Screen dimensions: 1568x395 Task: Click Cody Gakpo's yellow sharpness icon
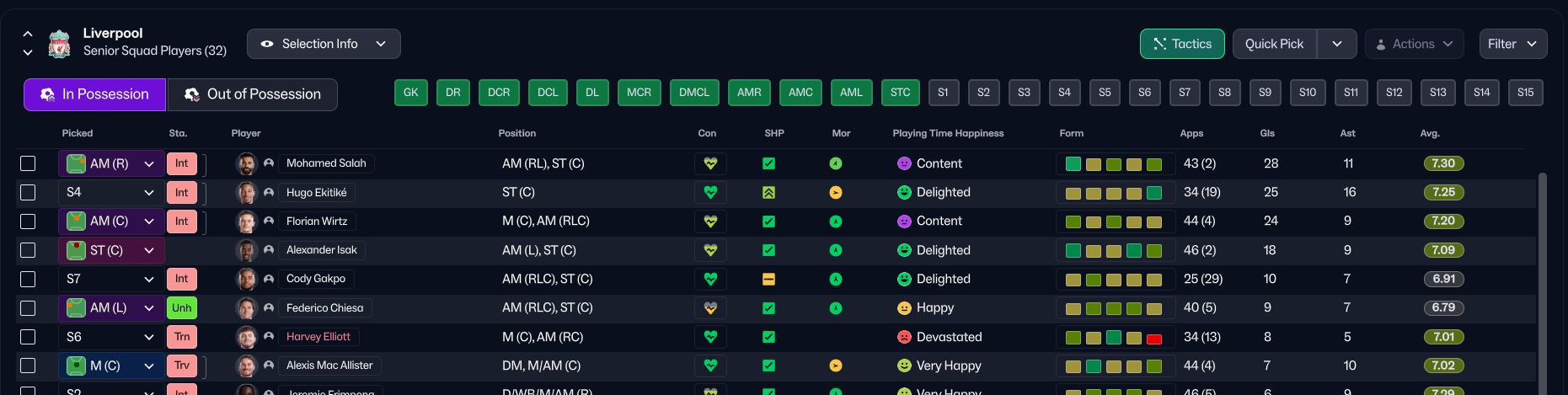point(768,279)
